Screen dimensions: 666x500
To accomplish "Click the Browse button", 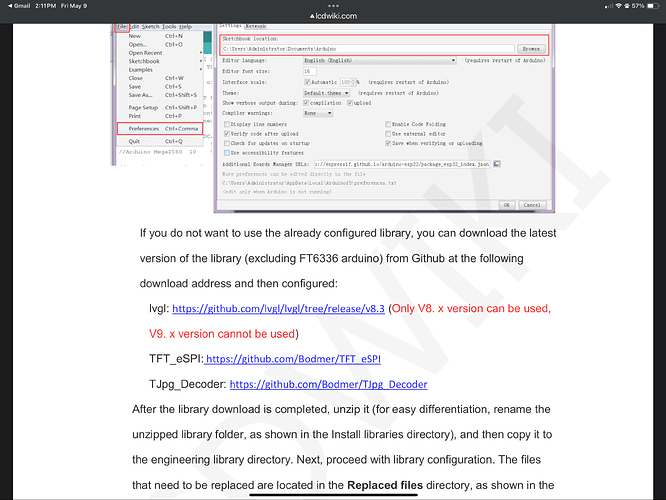I will pos(531,49).
